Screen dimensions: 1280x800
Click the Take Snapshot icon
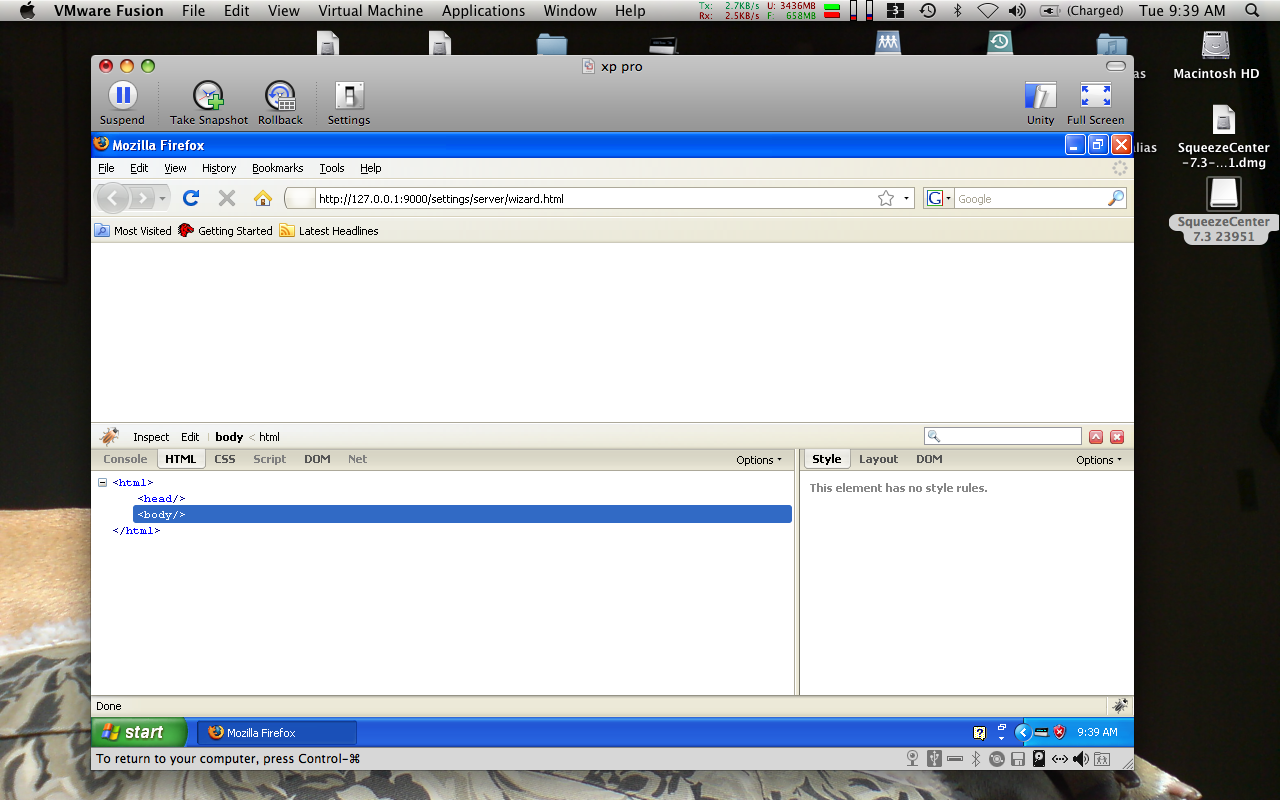coord(208,96)
